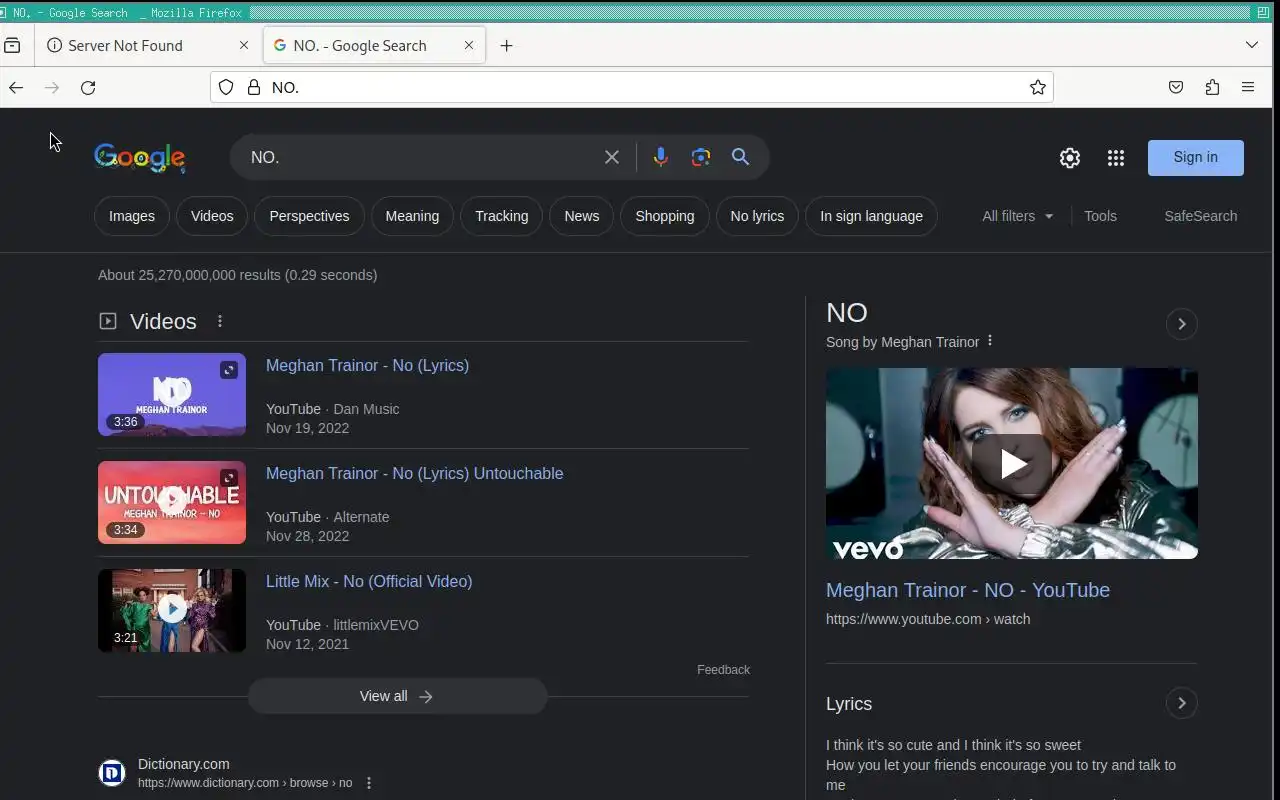Screen dimensions: 1280x800
Task: Reload the current page
Action: [88, 88]
